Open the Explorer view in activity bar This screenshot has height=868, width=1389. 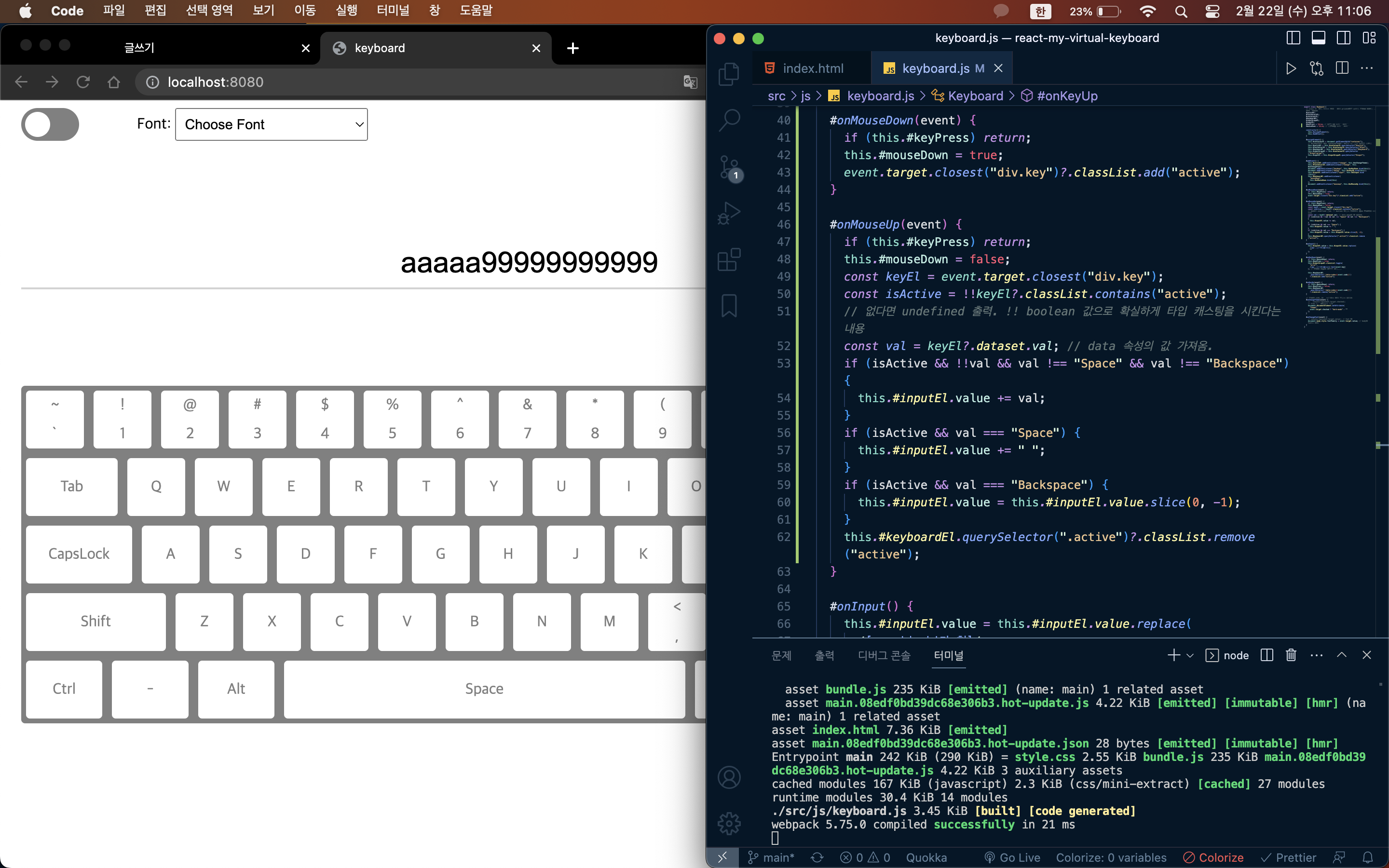coord(729,74)
